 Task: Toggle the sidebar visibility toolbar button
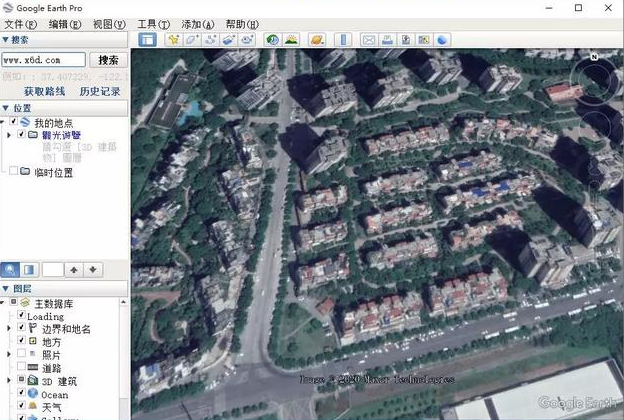147,40
